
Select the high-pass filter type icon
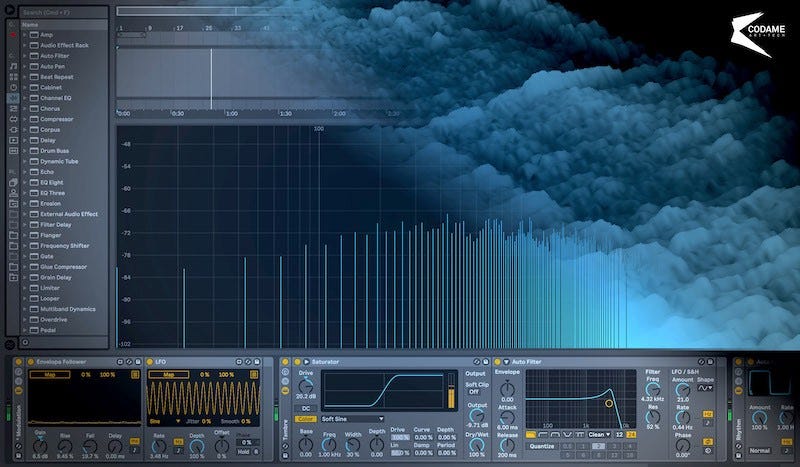(x=543, y=434)
